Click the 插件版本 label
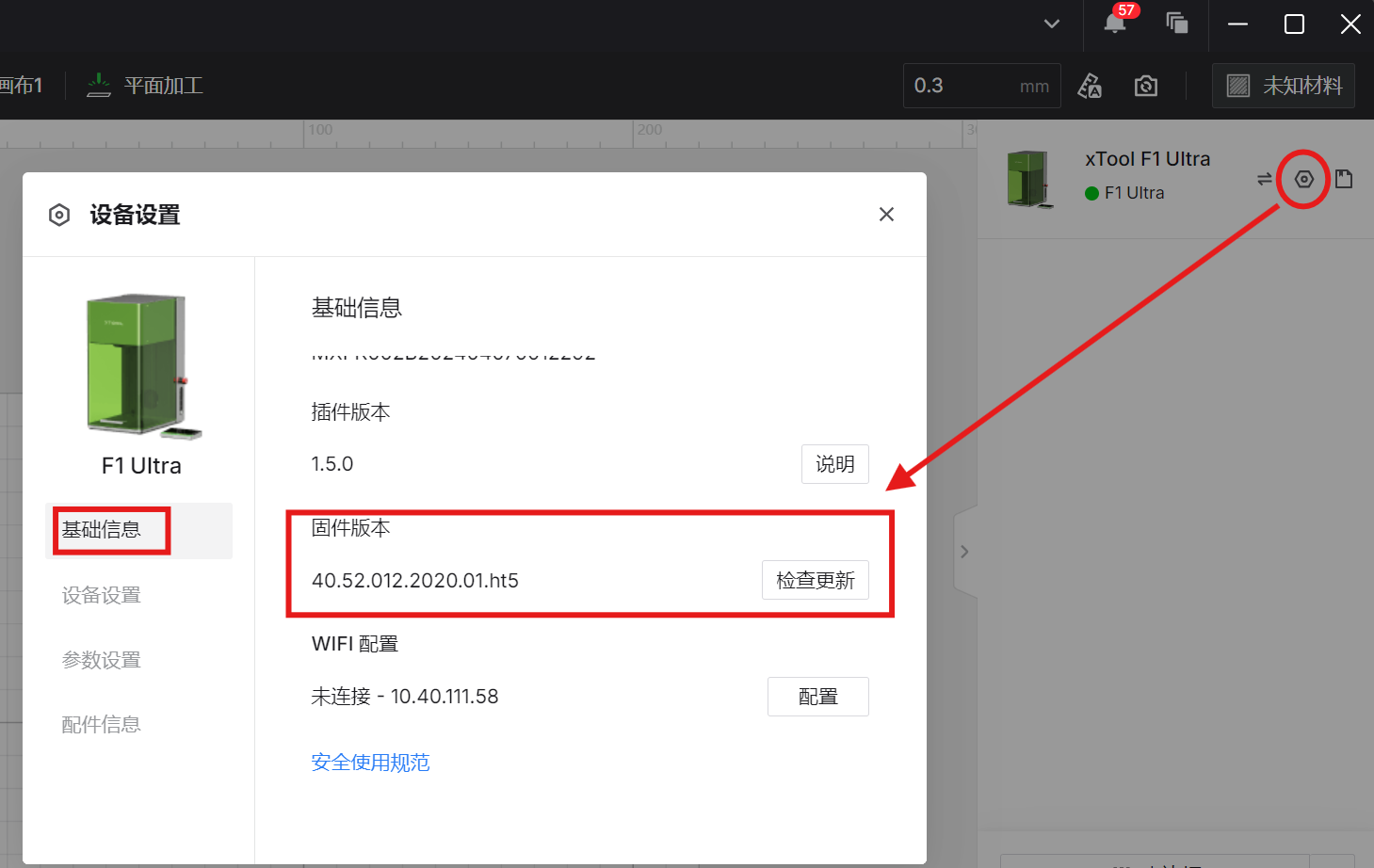 click(x=351, y=412)
